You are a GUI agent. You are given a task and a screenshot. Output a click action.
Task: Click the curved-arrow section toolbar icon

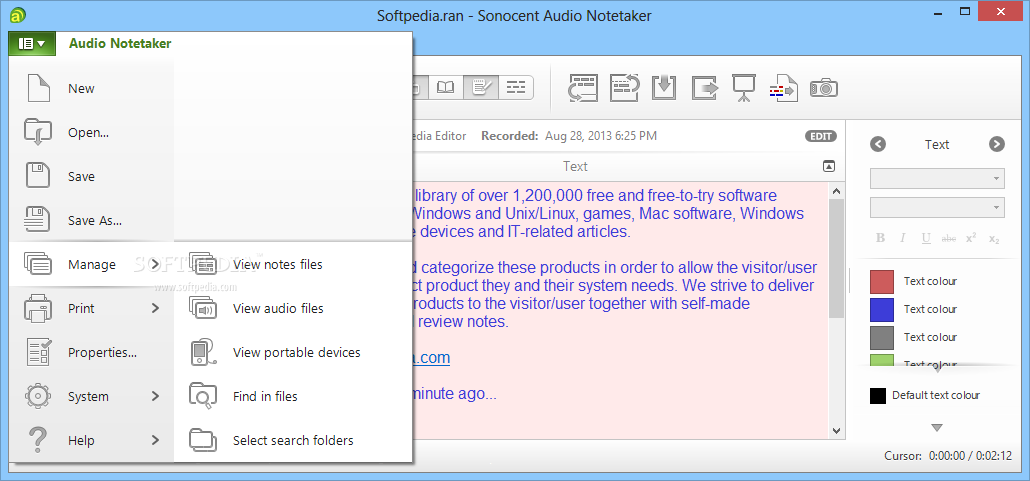pos(624,87)
